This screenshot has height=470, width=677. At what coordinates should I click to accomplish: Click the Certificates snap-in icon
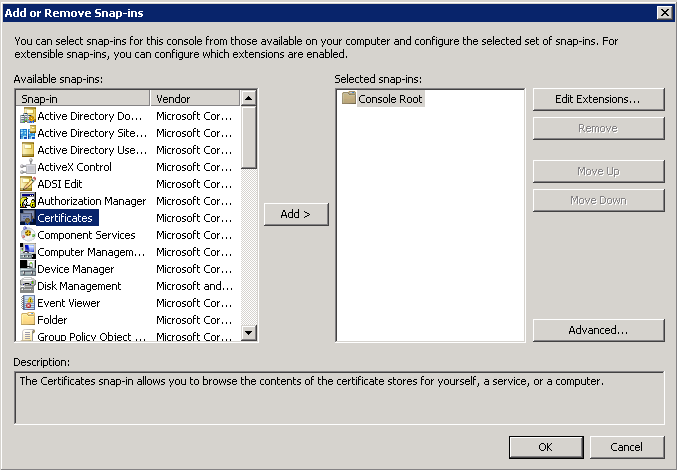[28, 218]
